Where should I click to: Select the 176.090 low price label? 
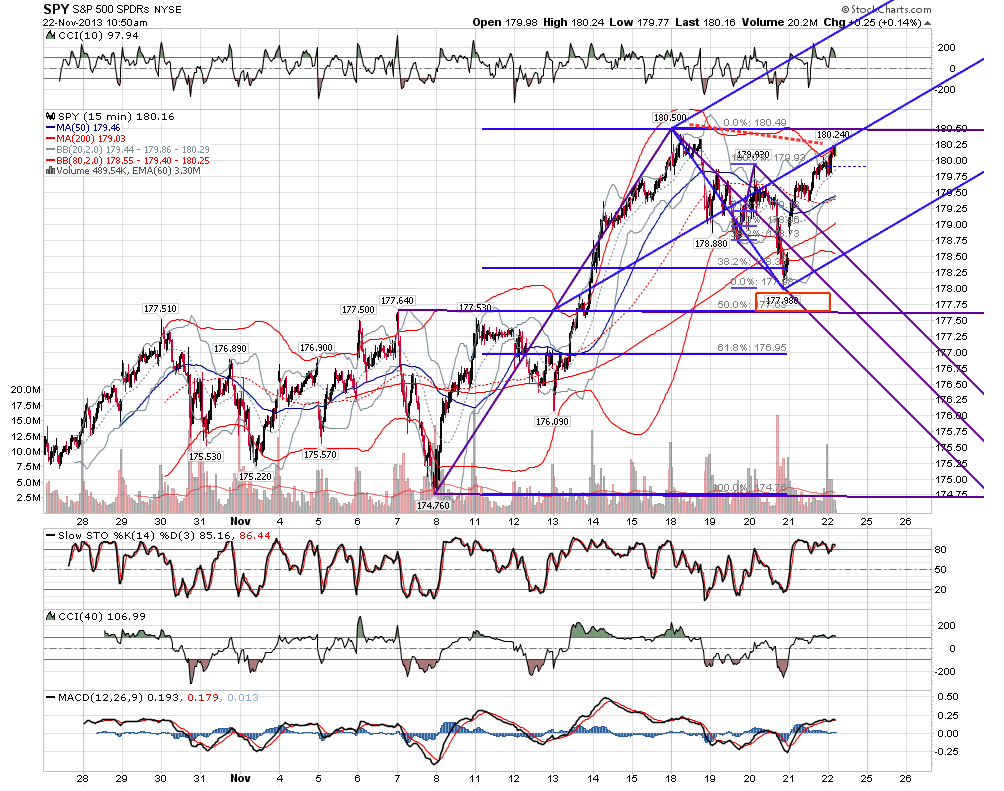click(x=552, y=422)
